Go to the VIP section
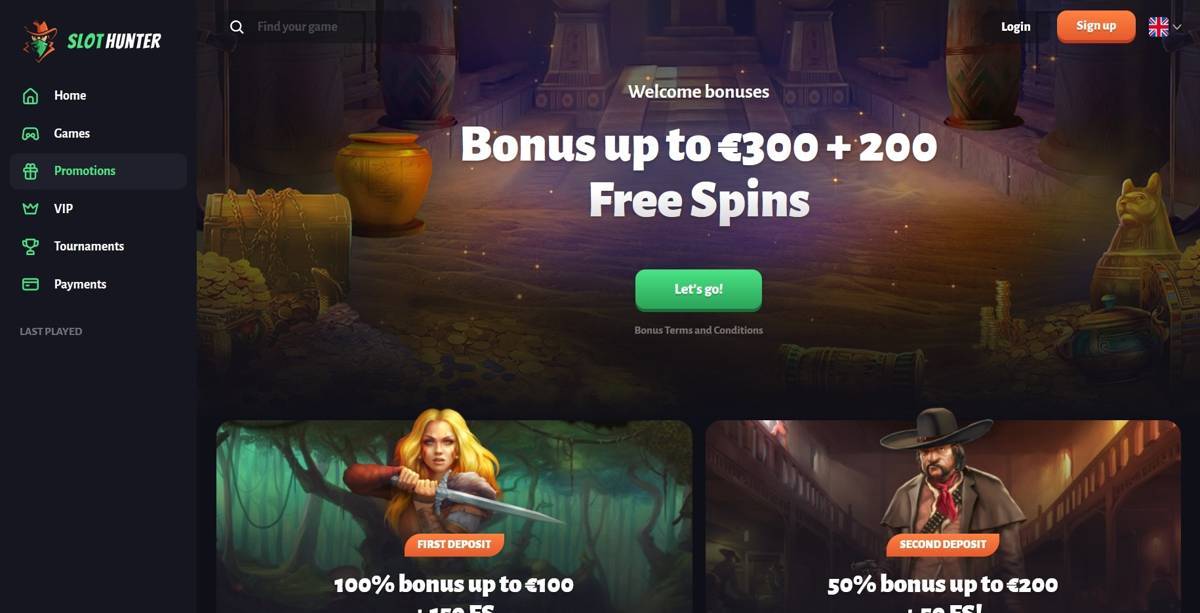This screenshot has height=613, width=1200. tap(98, 209)
